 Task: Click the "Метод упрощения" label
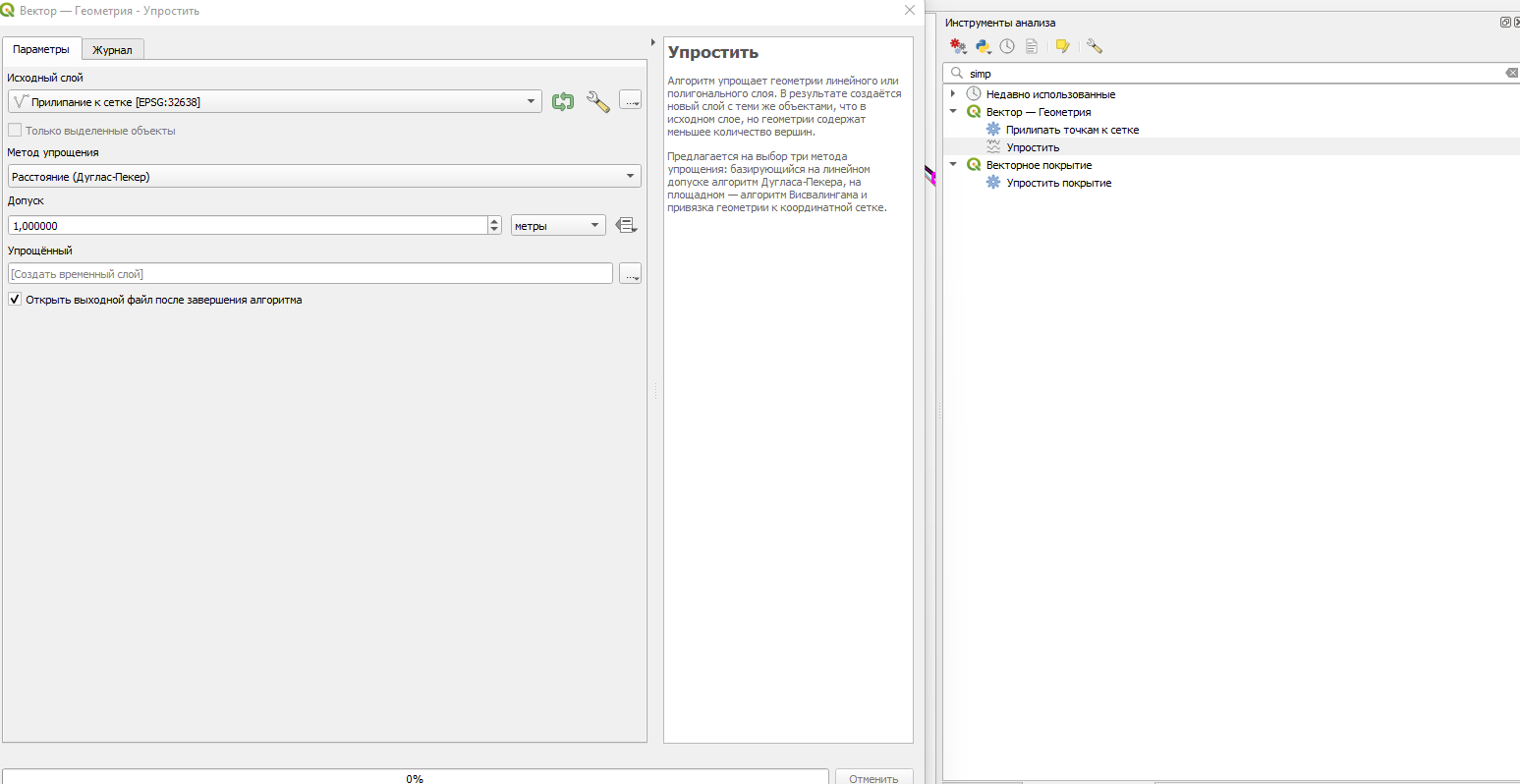[53, 152]
